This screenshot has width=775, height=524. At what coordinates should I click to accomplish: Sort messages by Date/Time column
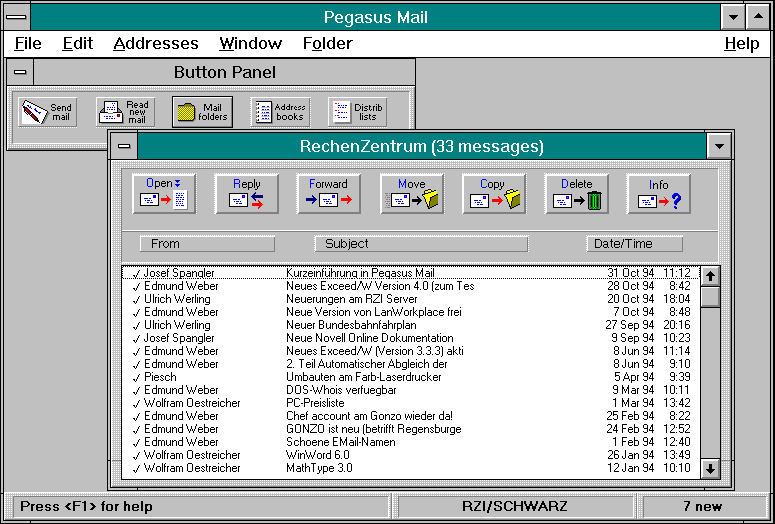pos(634,244)
